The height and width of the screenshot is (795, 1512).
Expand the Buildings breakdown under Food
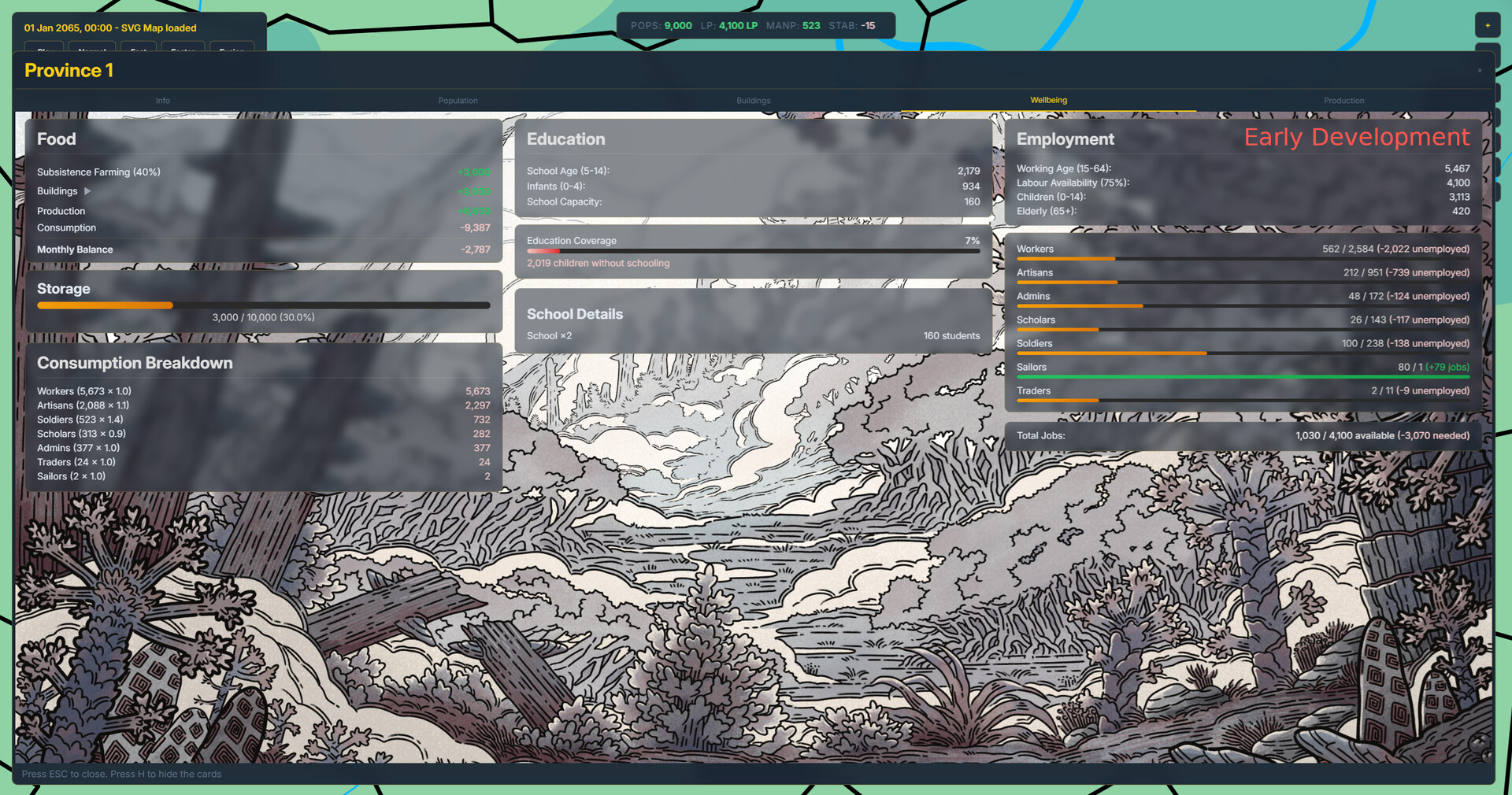(87, 190)
